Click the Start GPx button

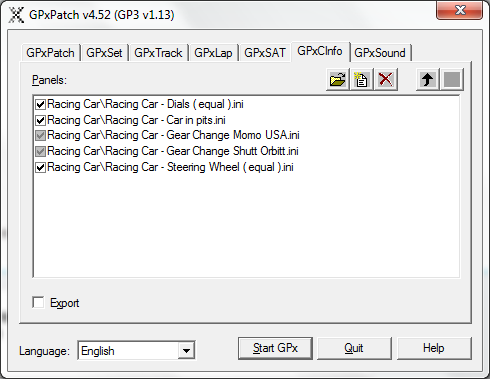tap(275, 348)
